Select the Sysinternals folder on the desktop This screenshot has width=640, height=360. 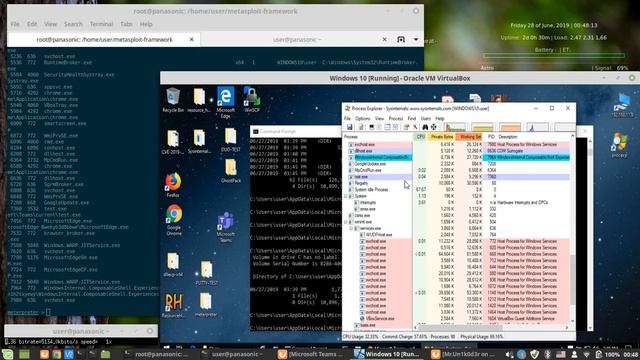click(x=199, y=141)
